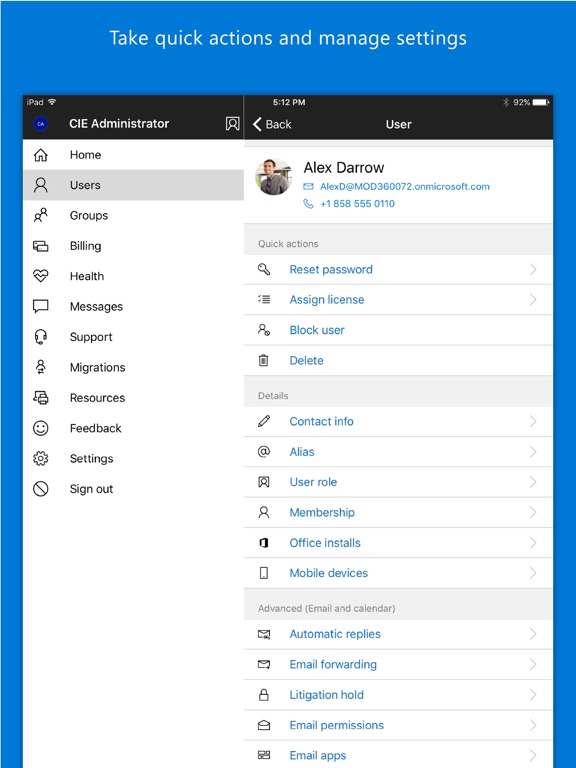Click the Alias at-sign icon
576x768 pixels.
click(264, 452)
